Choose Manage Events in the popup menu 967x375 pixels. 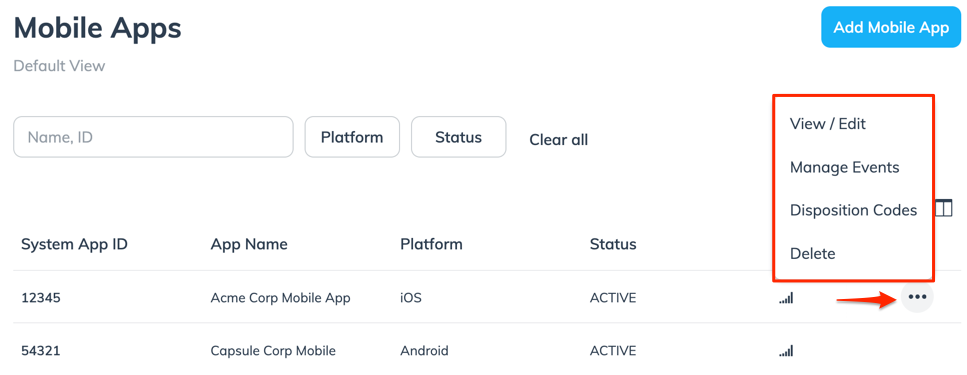coord(844,167)
